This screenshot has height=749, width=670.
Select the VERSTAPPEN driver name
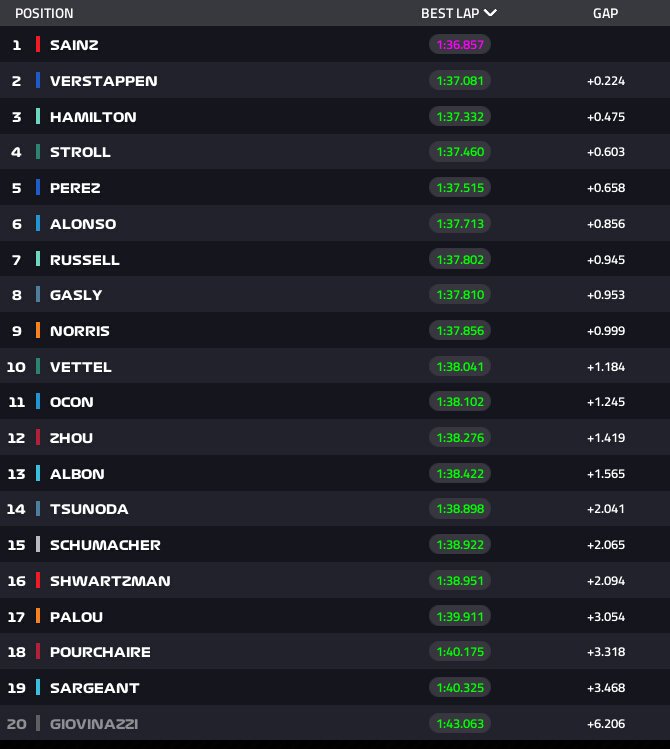click(x=103, y=81)
